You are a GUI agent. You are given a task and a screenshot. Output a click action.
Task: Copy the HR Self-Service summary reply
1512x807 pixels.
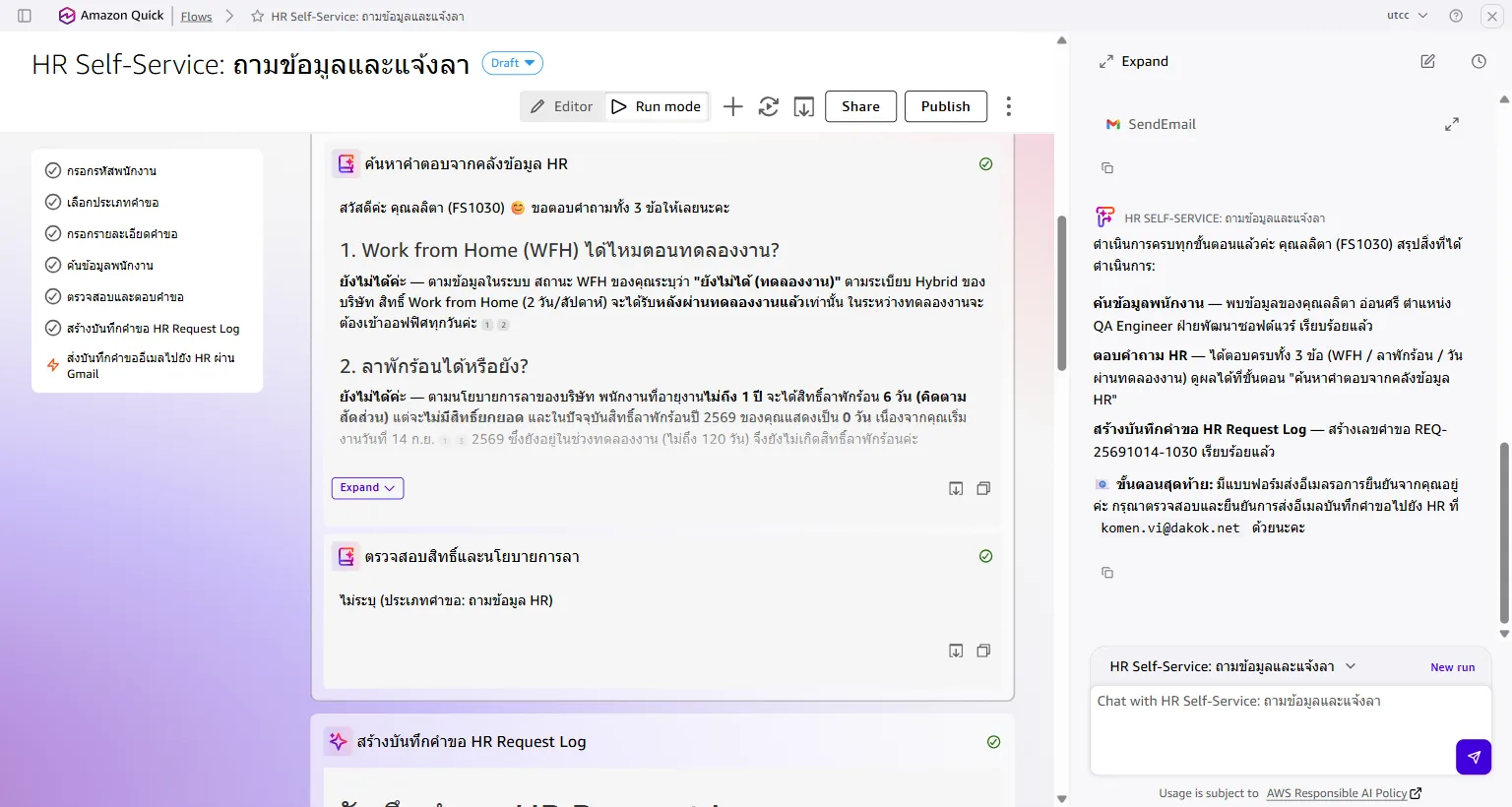(x=1107, y=573)
